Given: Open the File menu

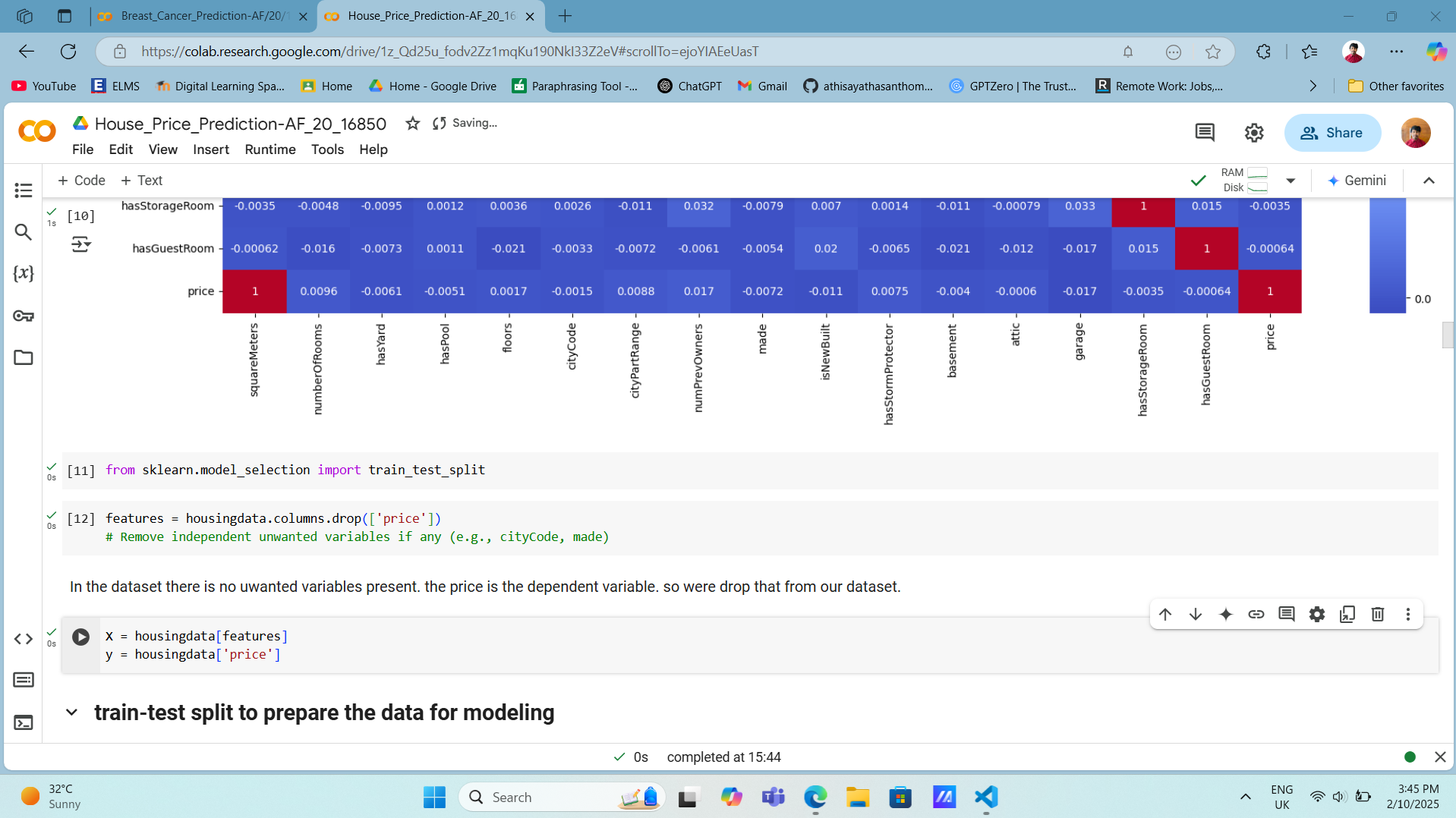Looking at the screenshot, I should (x=83, y=149).
